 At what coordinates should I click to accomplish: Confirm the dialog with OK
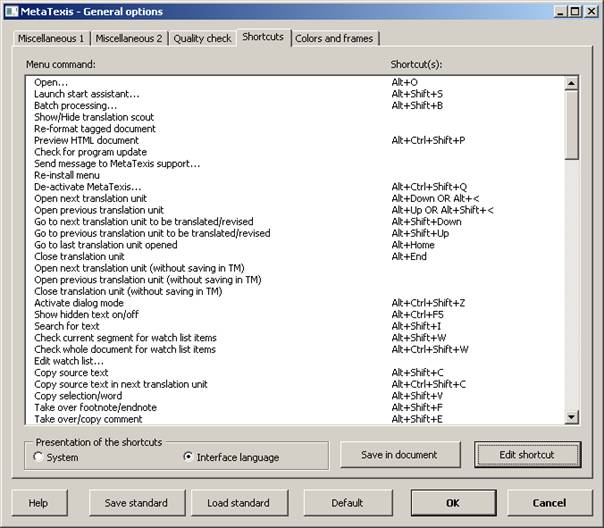click(453, 503)
